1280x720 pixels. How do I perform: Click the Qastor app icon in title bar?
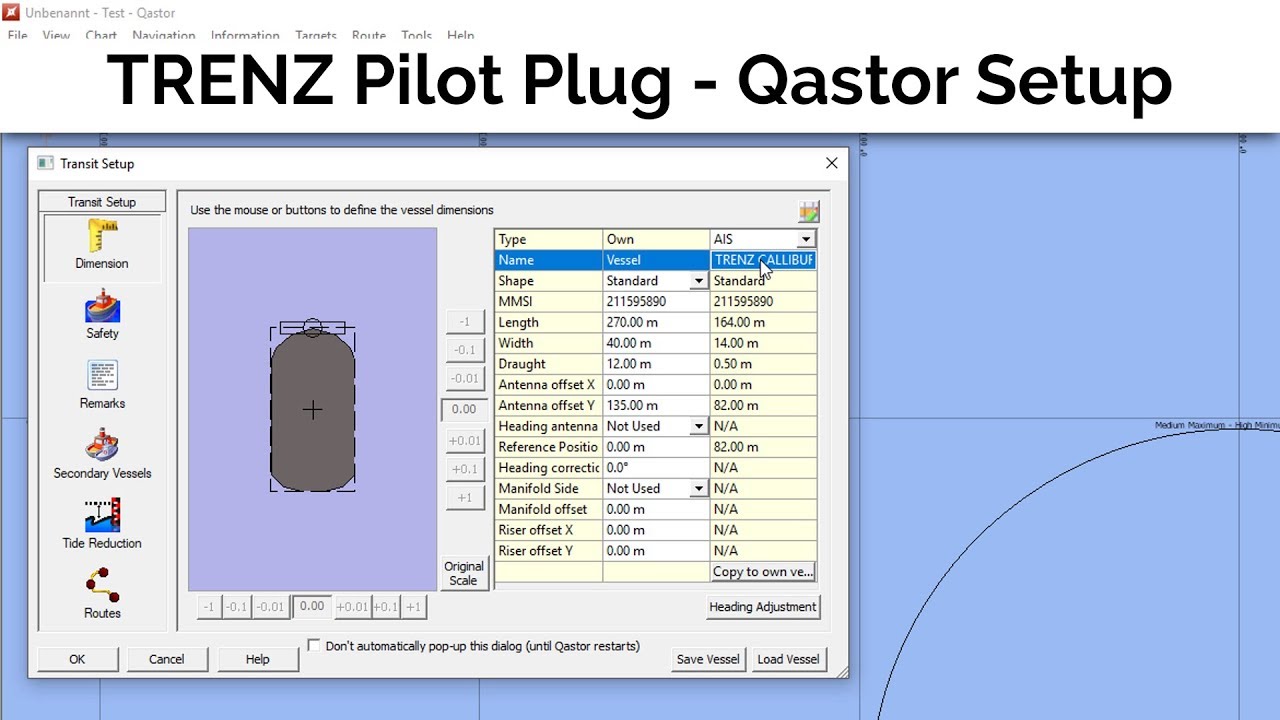point(12,13)
